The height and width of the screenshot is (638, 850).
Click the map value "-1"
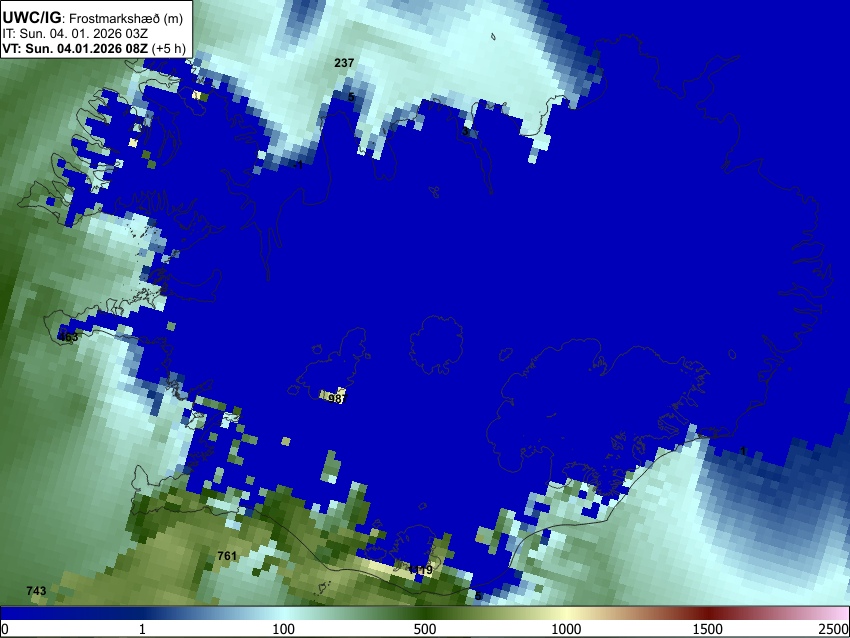coord(298,165)
